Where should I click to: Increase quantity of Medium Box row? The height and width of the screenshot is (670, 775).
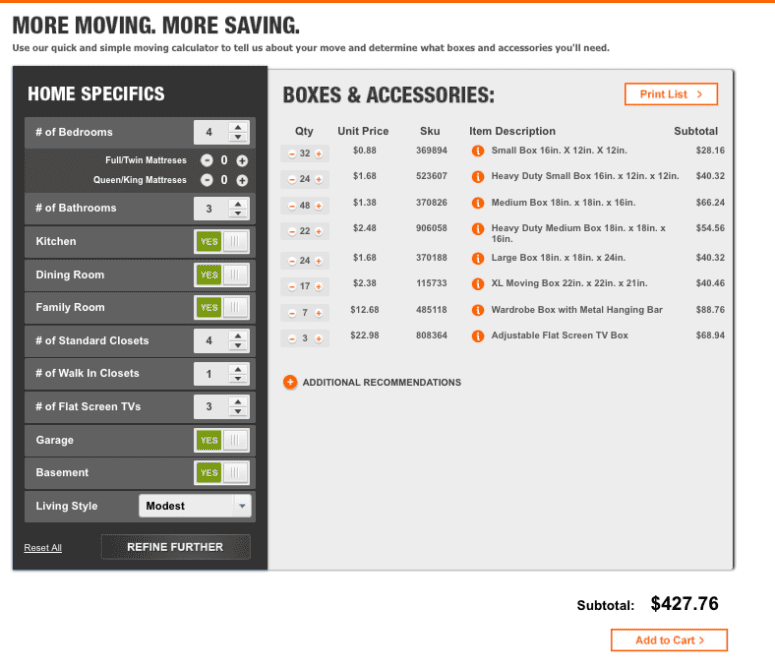(x=319, y=205)
